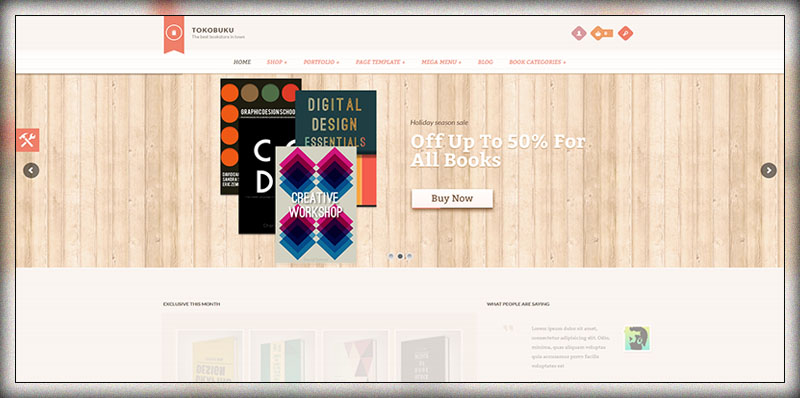The width and height of the screenshot is (800, 398).
Task: Click the 'The best bookstore in town' tagline
Action: (x=218, y=37)
